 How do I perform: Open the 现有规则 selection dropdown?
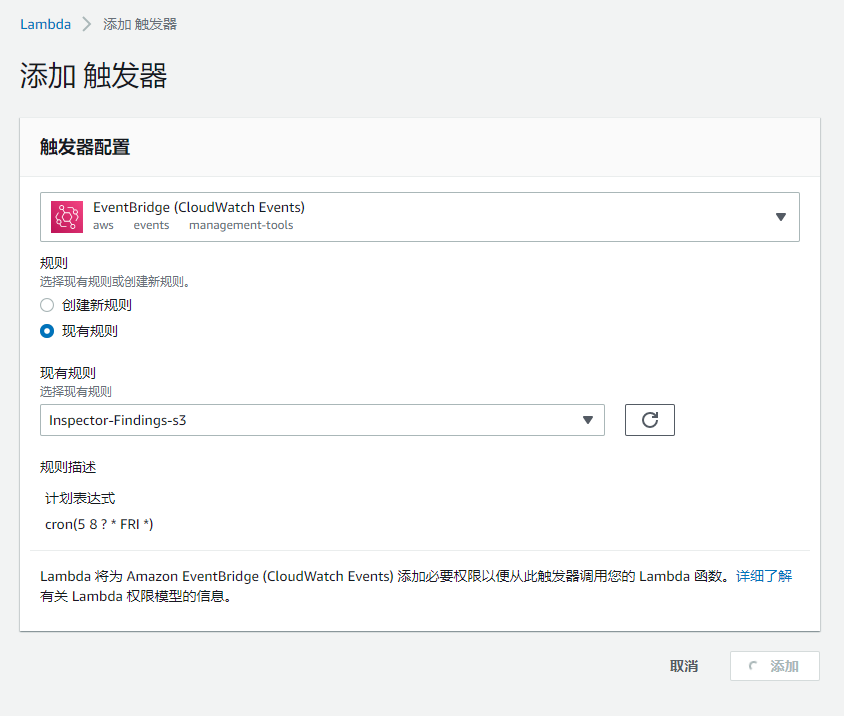(322, 419)
